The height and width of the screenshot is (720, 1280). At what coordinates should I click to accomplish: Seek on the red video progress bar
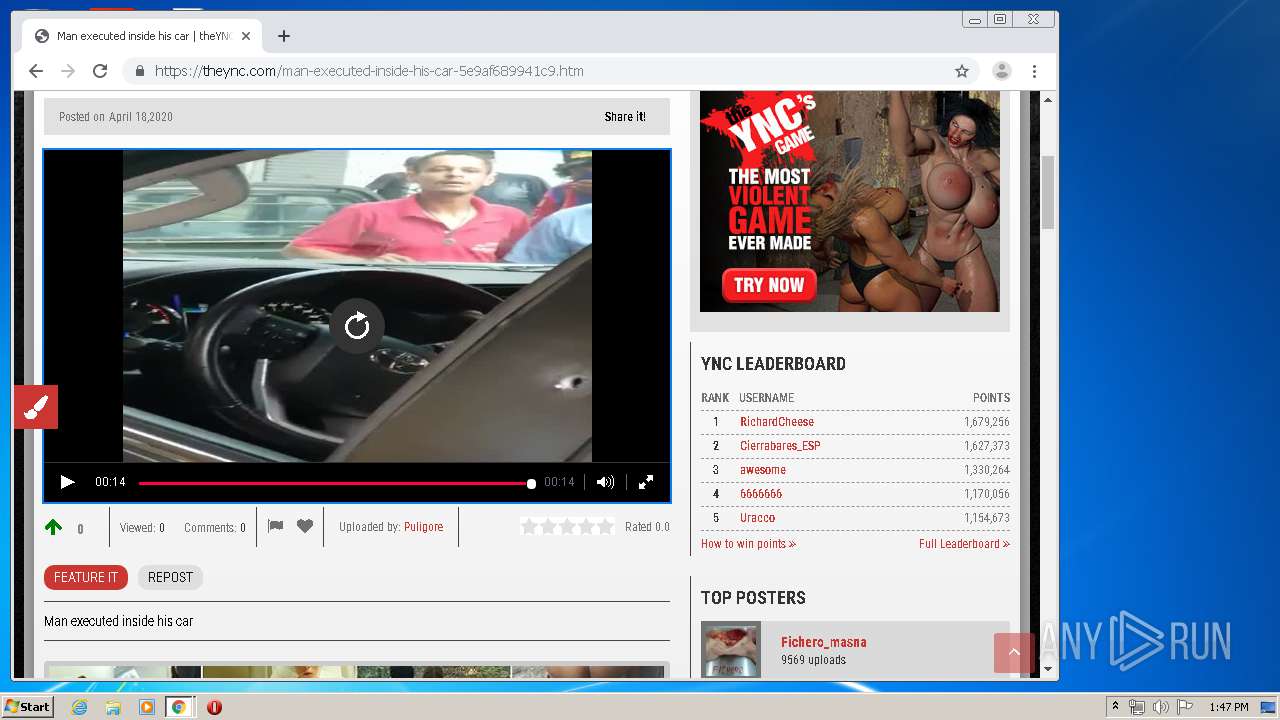[335, 483]
